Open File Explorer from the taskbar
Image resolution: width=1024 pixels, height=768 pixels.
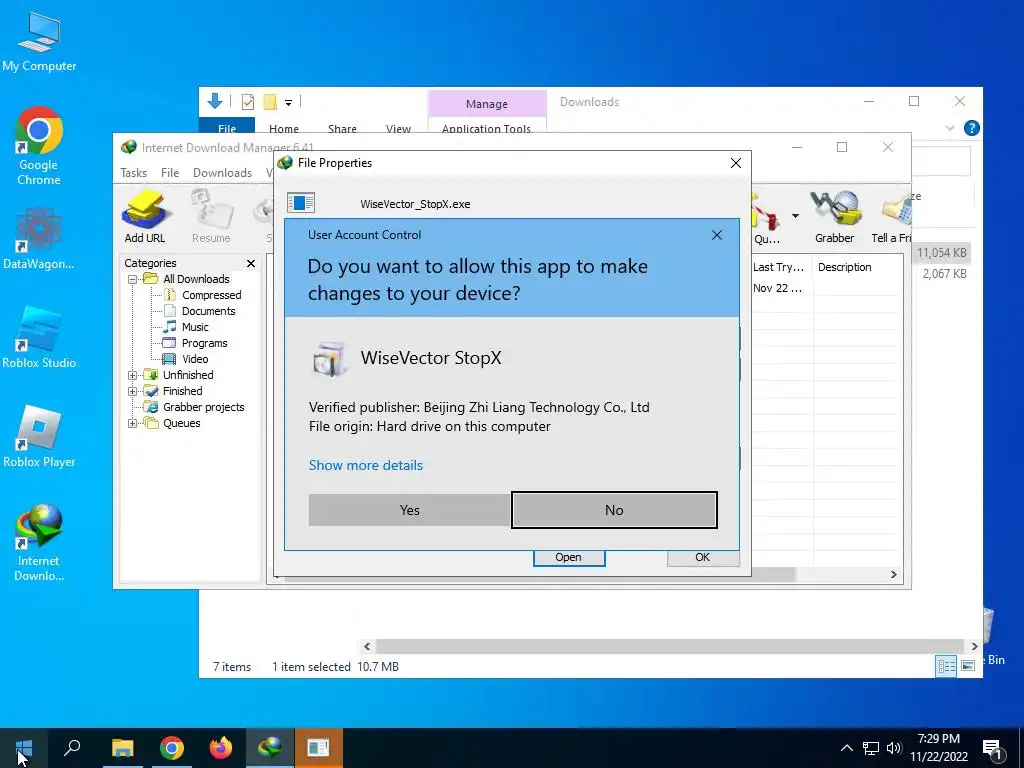click(122, 748)
